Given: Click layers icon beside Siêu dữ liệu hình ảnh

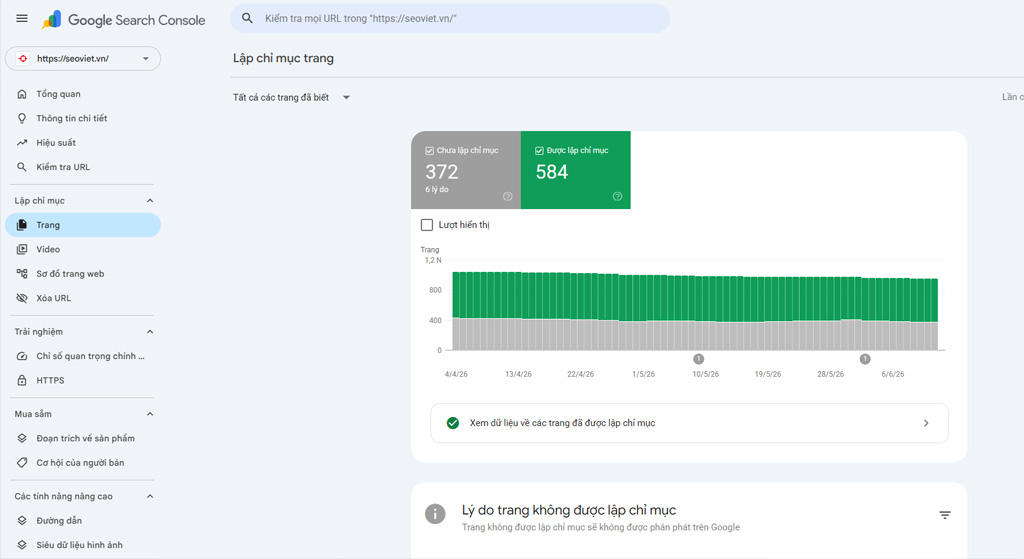Looking at the screenshot, I should tap(22, 545).
